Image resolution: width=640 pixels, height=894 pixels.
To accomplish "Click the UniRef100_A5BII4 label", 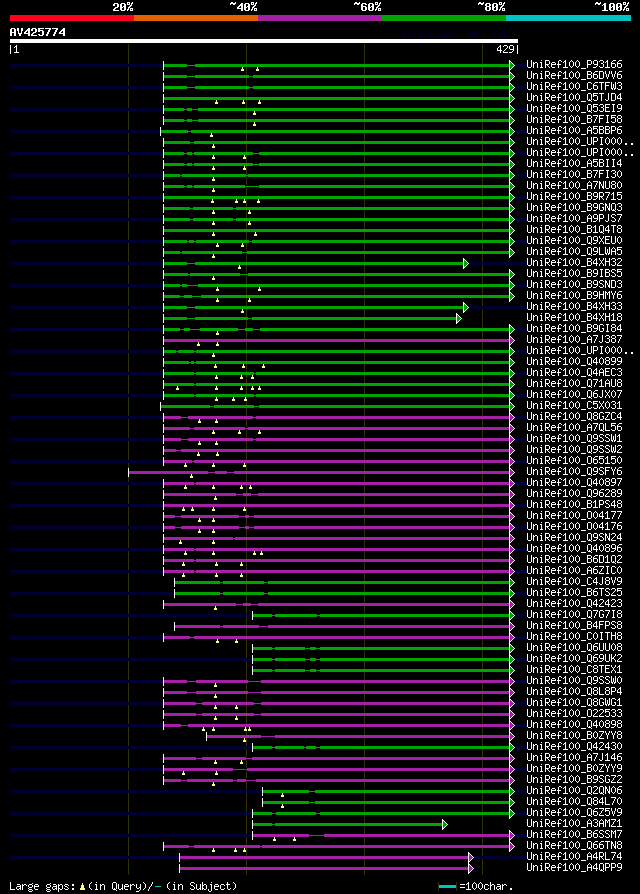I will [574, 164].
